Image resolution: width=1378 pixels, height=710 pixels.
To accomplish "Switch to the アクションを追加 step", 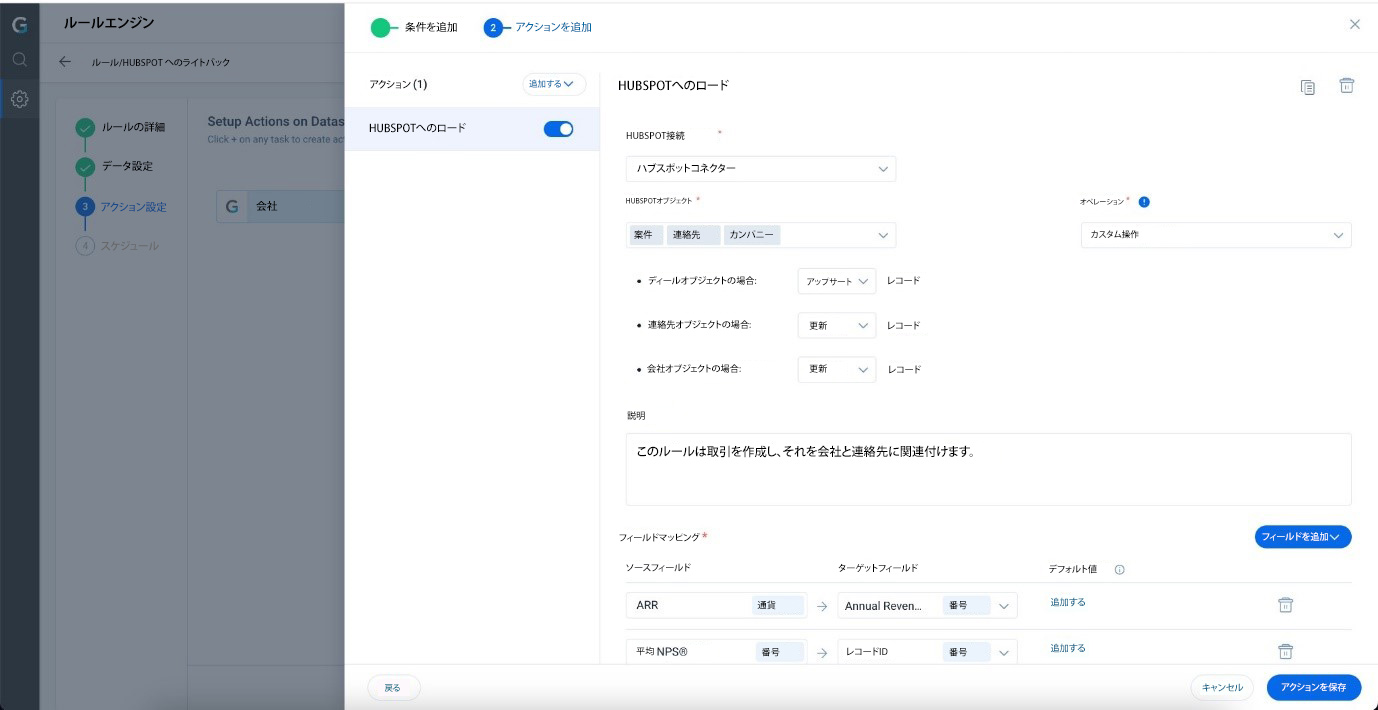I will (553, 27).
